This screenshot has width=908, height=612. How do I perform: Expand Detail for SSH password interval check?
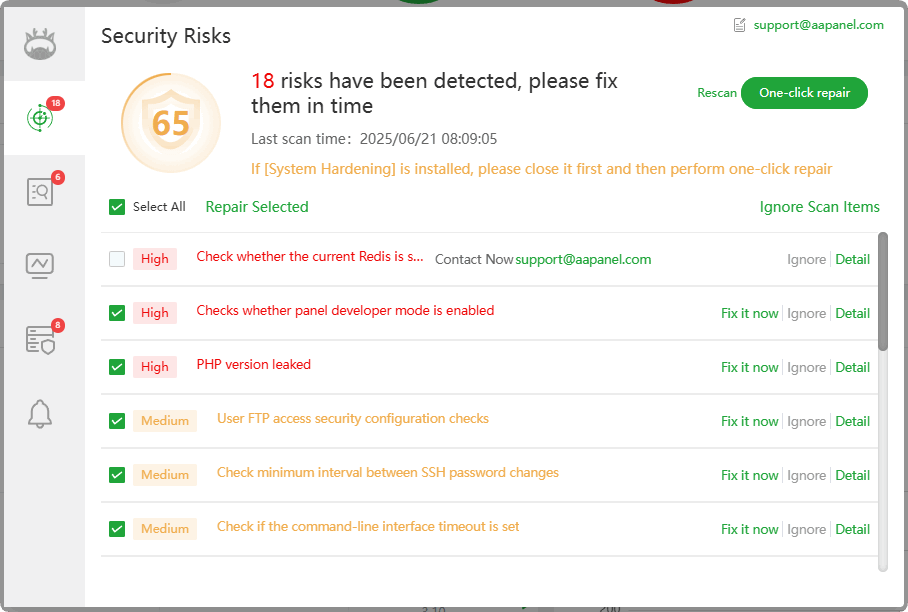pos(852,475)
